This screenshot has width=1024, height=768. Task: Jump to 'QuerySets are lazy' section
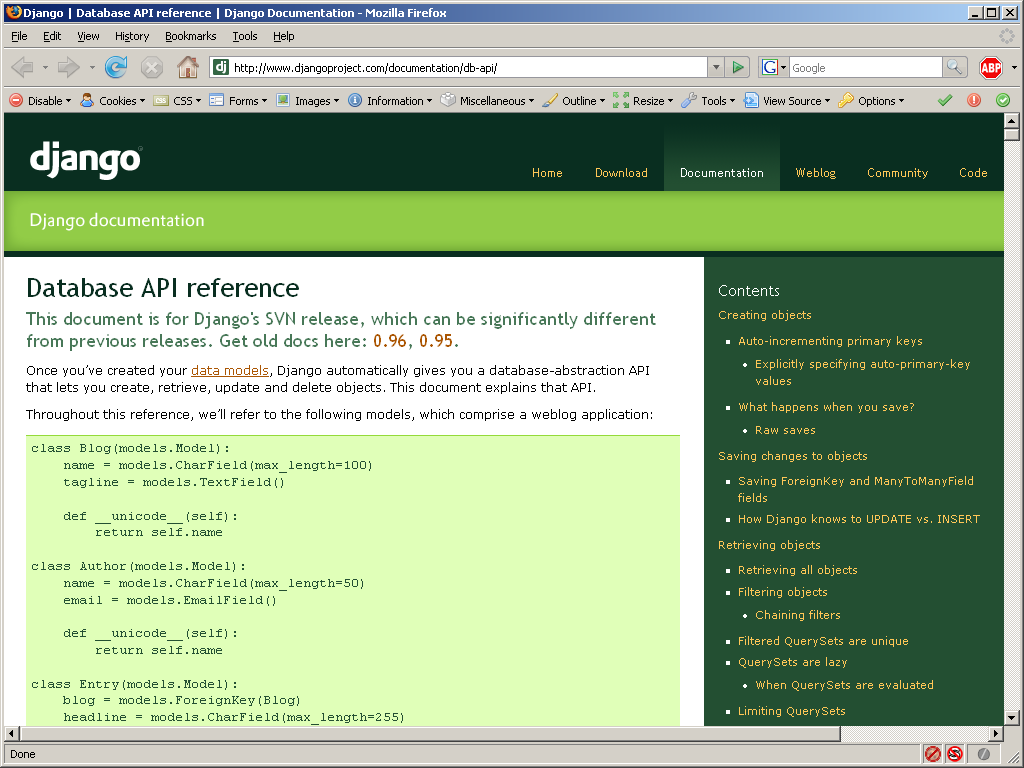(792, 662)
